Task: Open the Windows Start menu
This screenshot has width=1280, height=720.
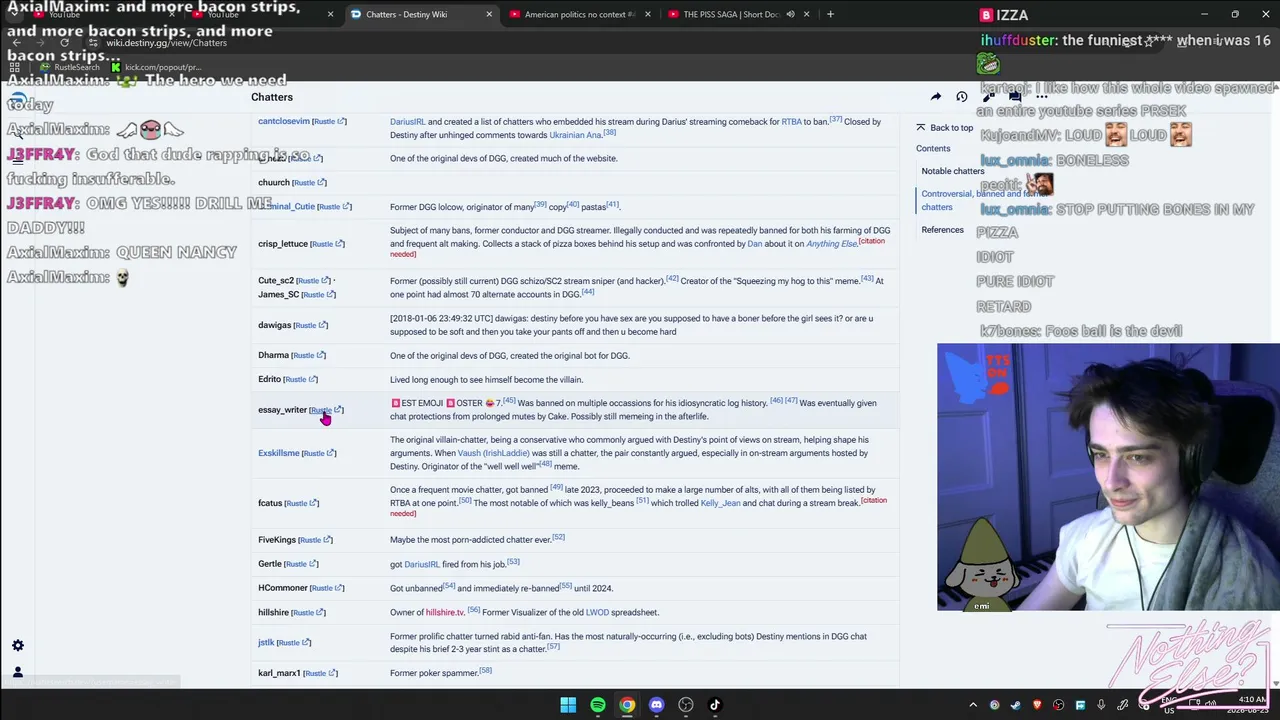Action: [x=568, y=705]
